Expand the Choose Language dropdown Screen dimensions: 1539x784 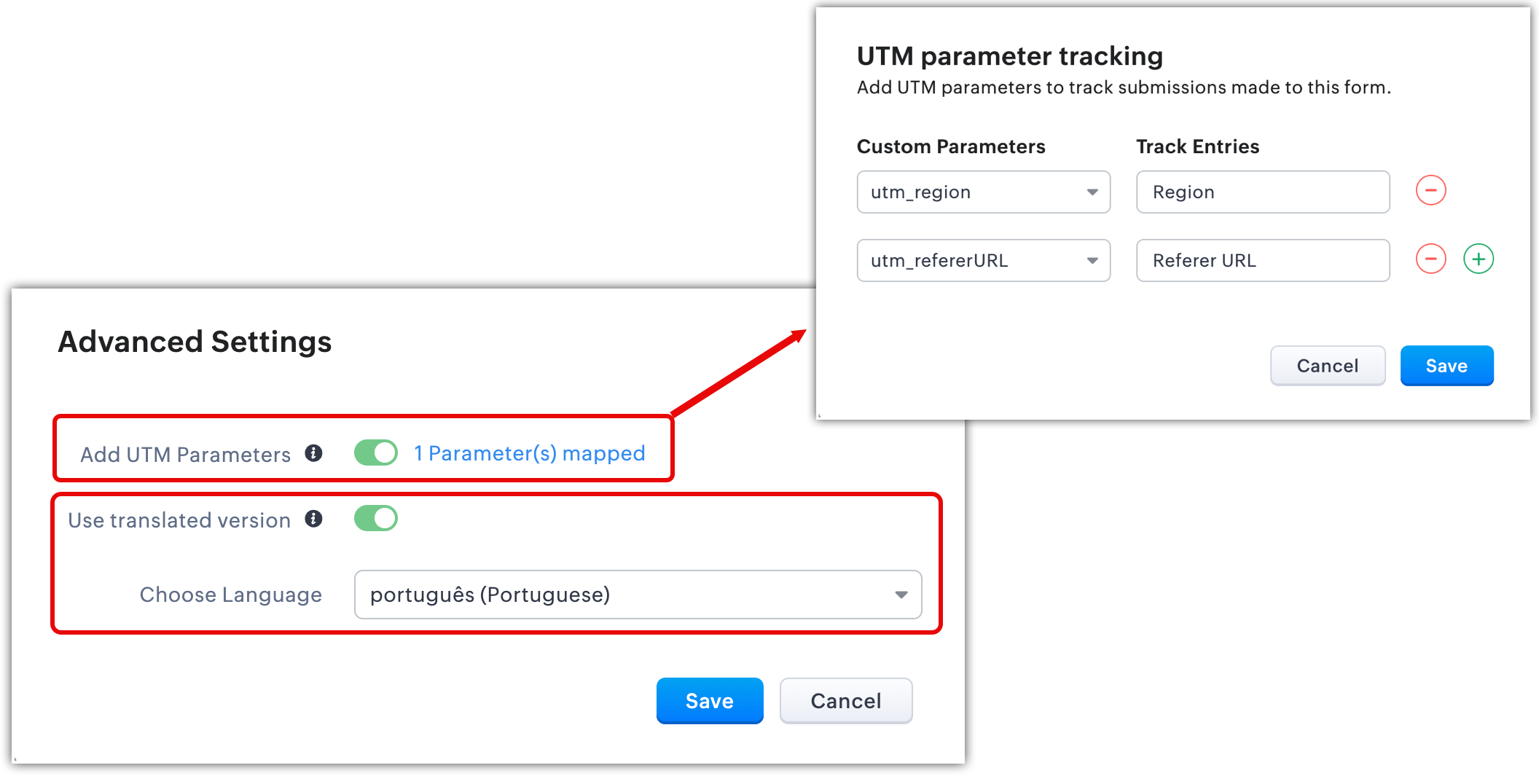[638, 595]
